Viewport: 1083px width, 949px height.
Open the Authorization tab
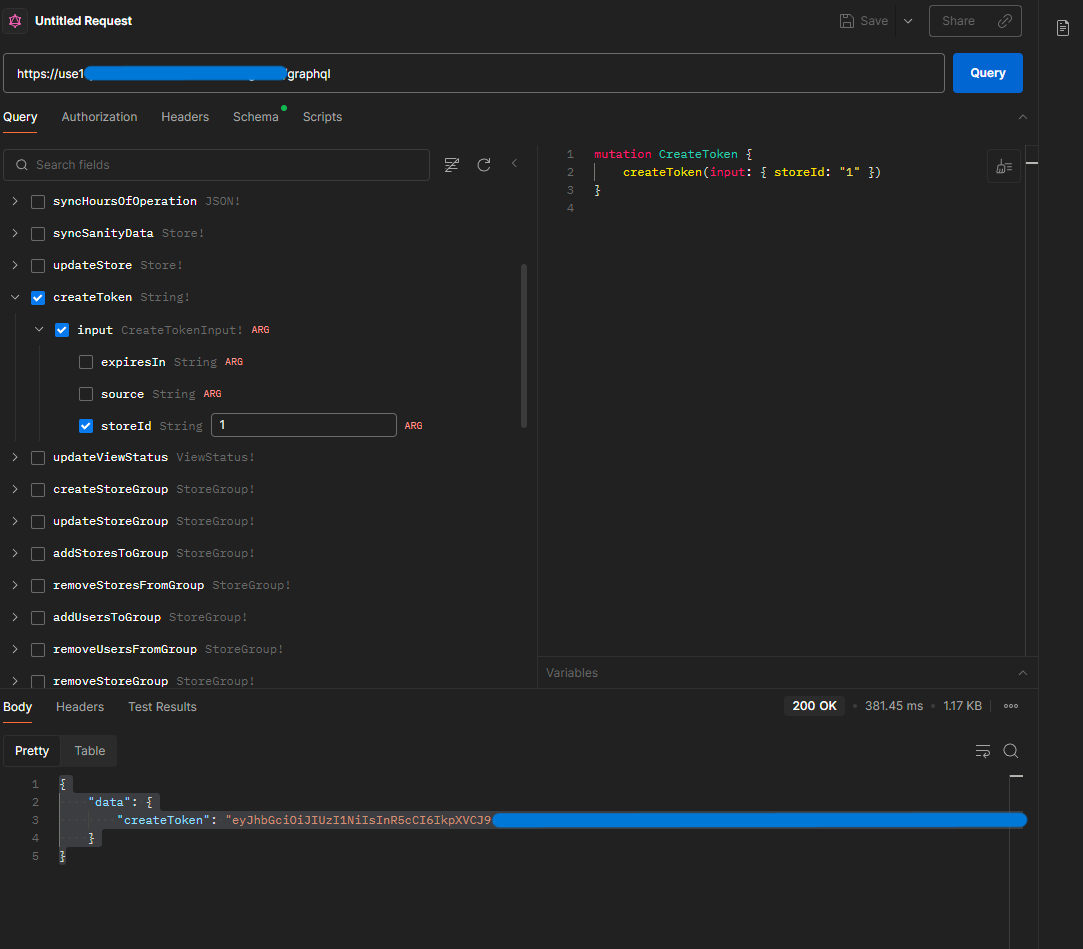tap(99, 117)
